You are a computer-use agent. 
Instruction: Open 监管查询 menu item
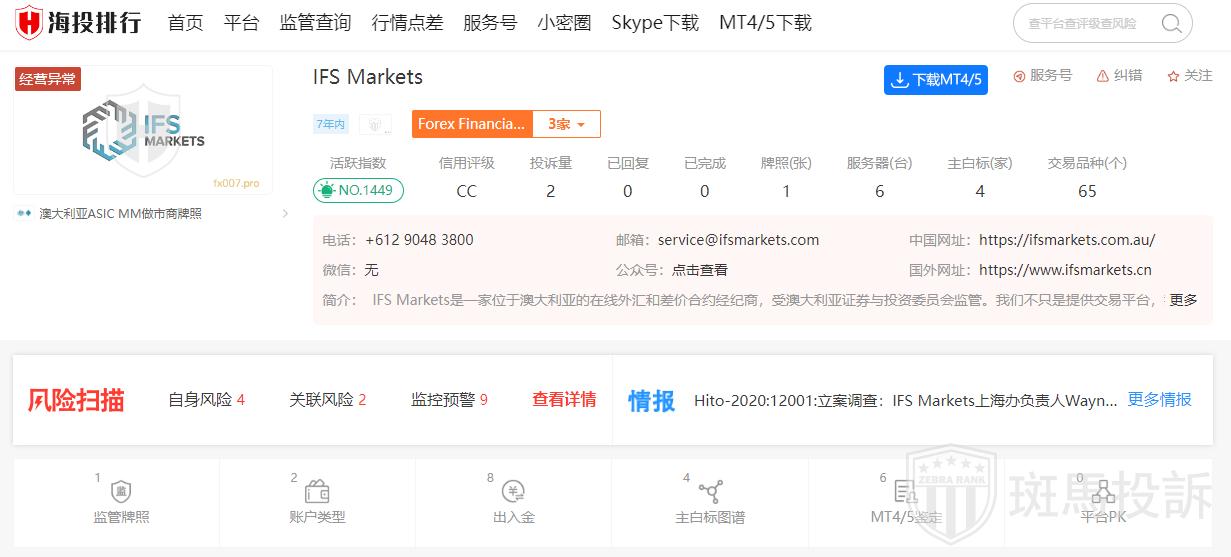pos(315,23)
